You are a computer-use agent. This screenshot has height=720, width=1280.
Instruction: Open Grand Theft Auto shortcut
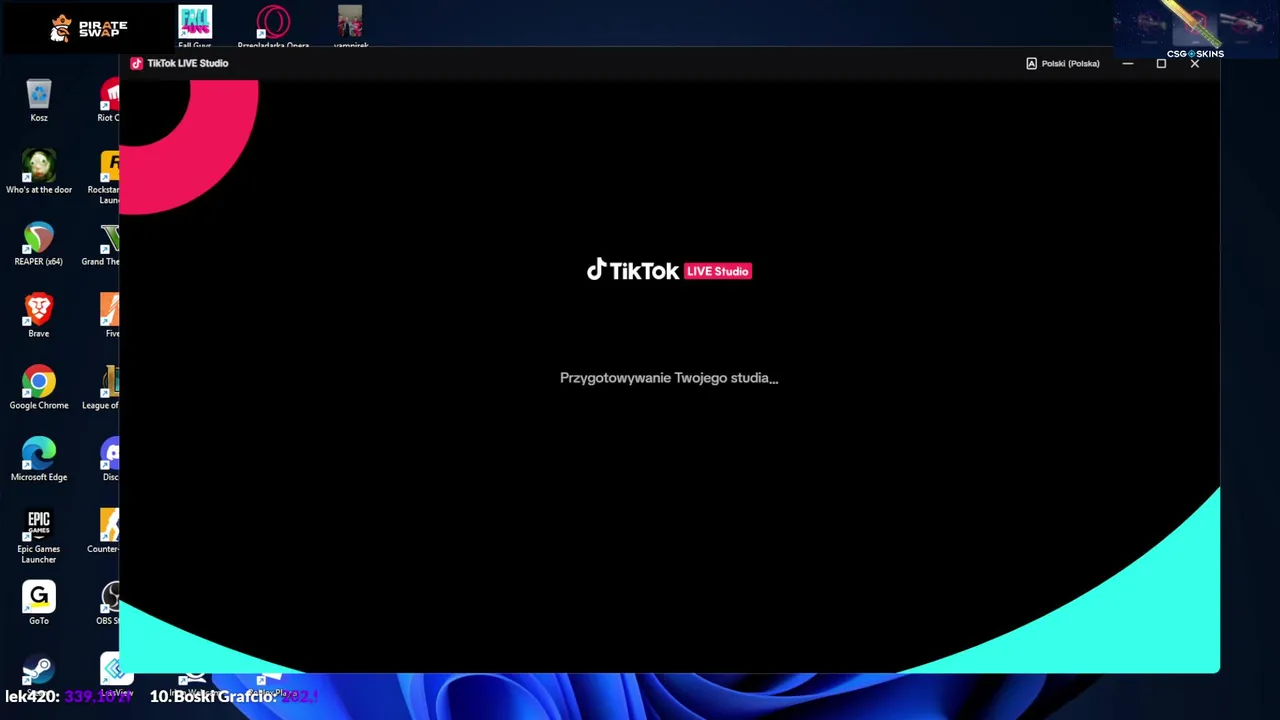101,245
